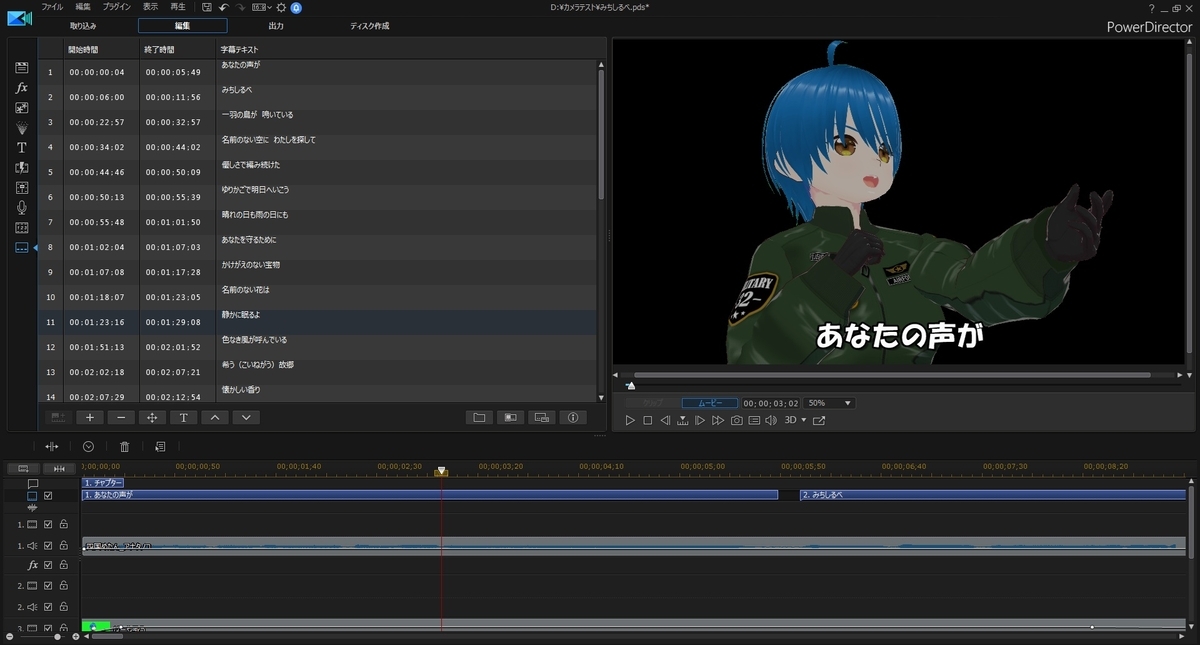Start playback with the play button

(630, 420)
